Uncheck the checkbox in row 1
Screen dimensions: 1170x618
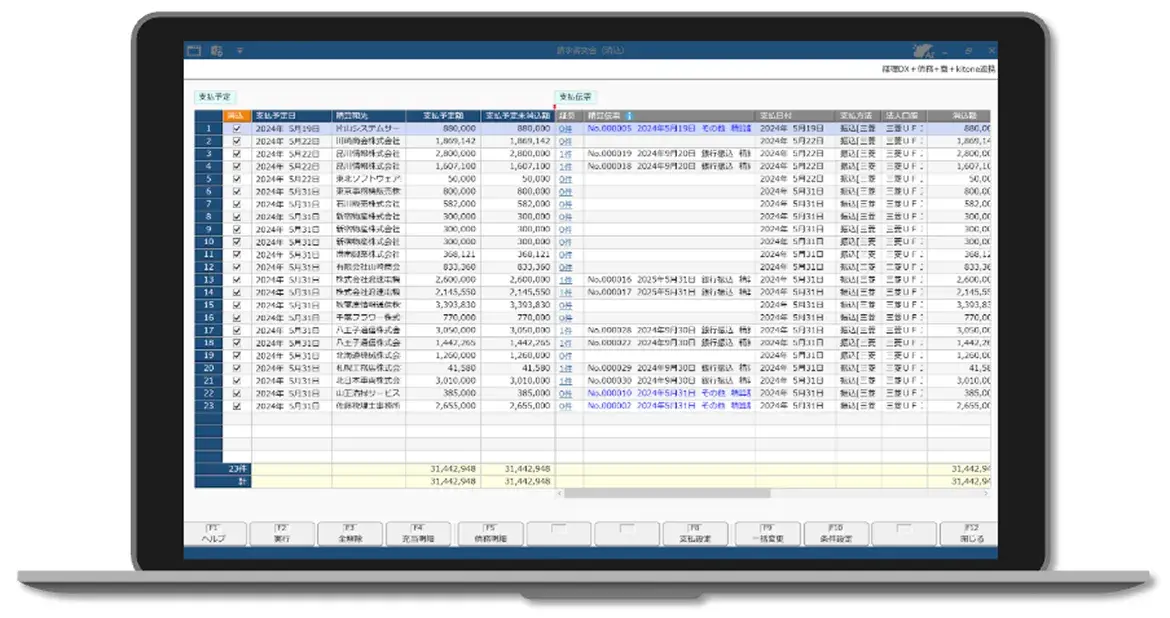click(236, 129)
